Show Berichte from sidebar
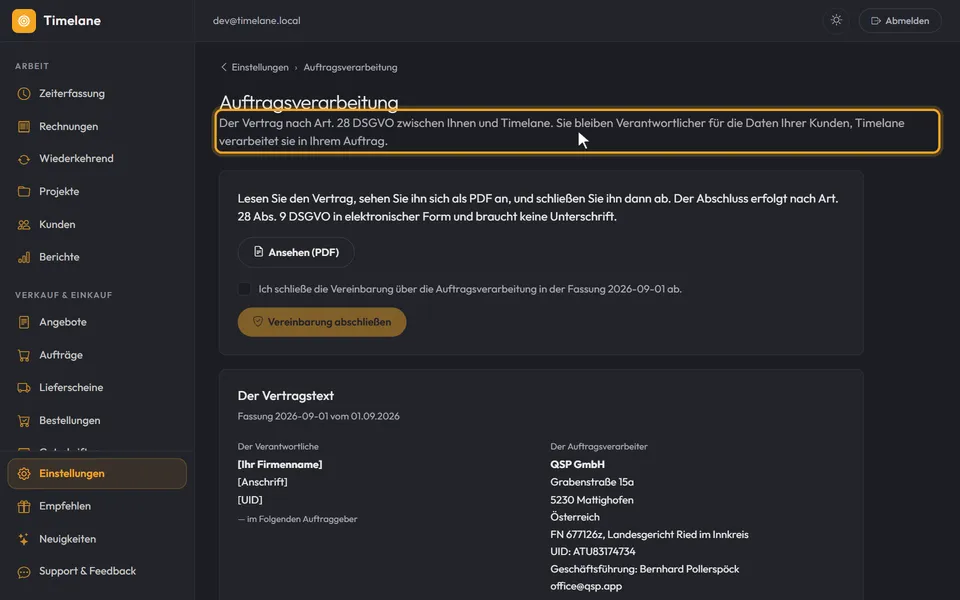 tap(97, 257)
